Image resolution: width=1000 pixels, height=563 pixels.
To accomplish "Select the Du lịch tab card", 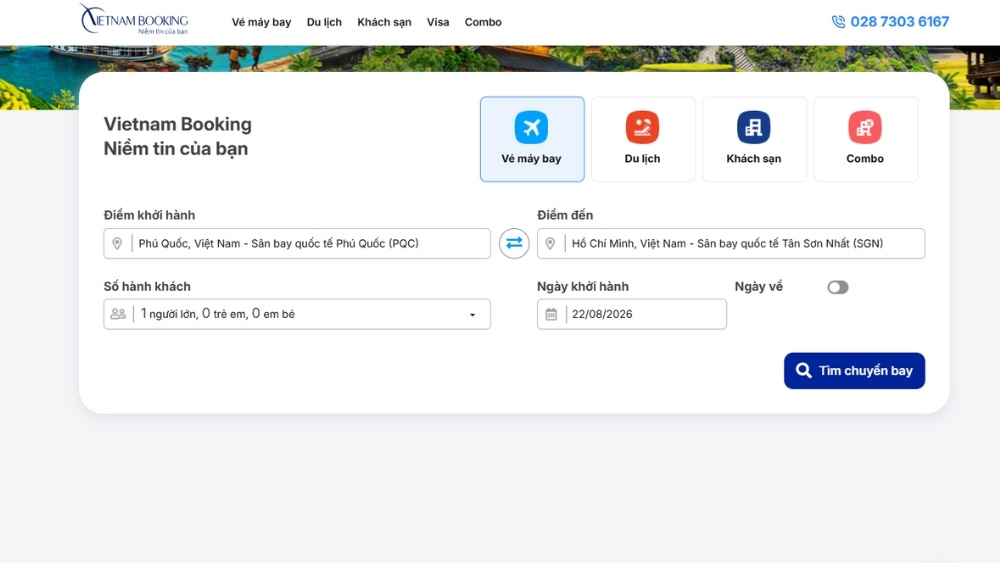I will (x=643, y=139).
